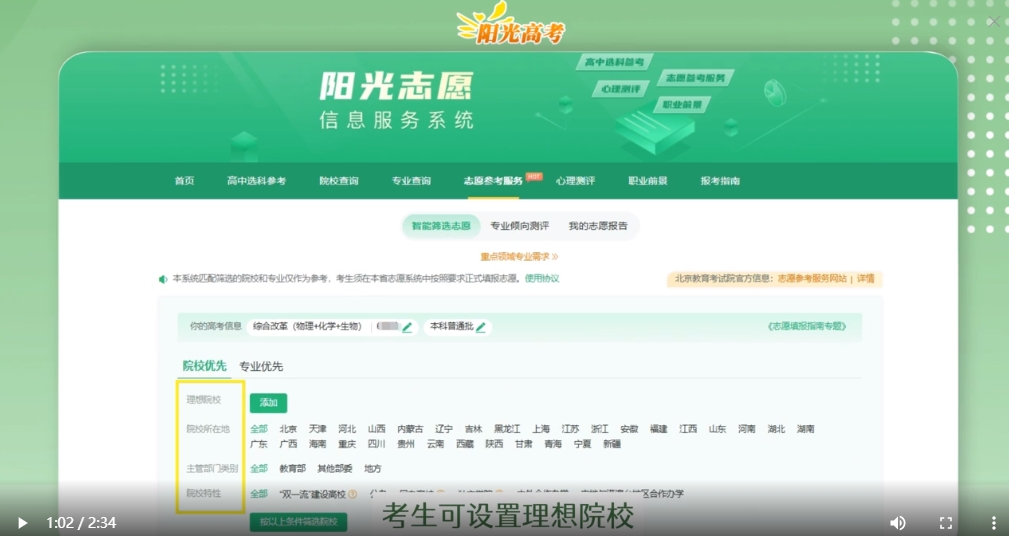Open 志愿参考服务 navigation item
Screen dimensions: 1009x536
[x=493, y=181]
